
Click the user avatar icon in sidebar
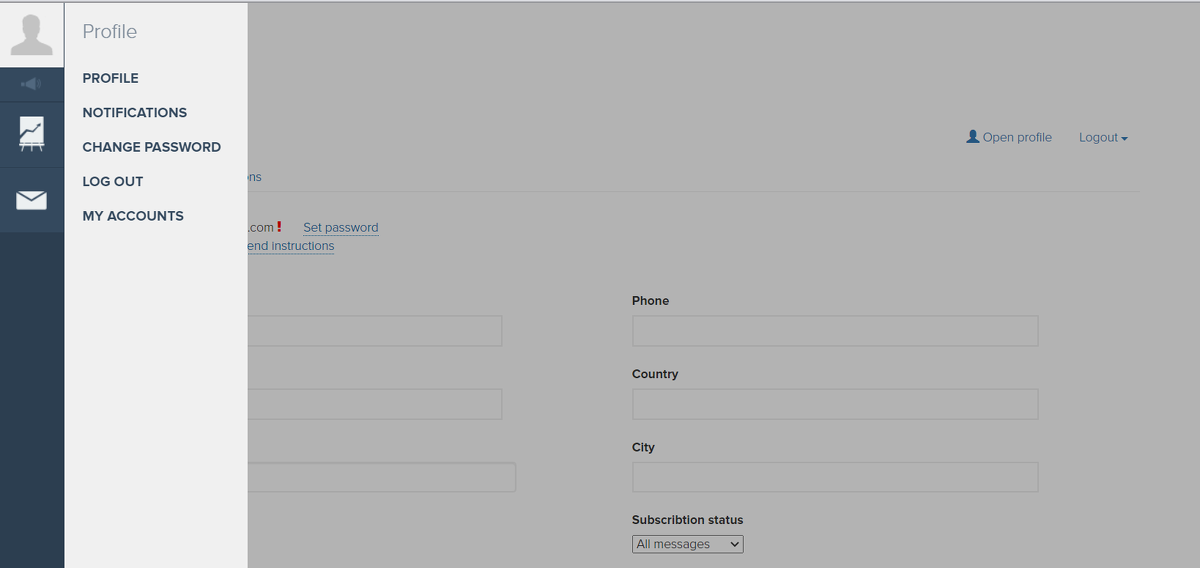click(31, 35)
